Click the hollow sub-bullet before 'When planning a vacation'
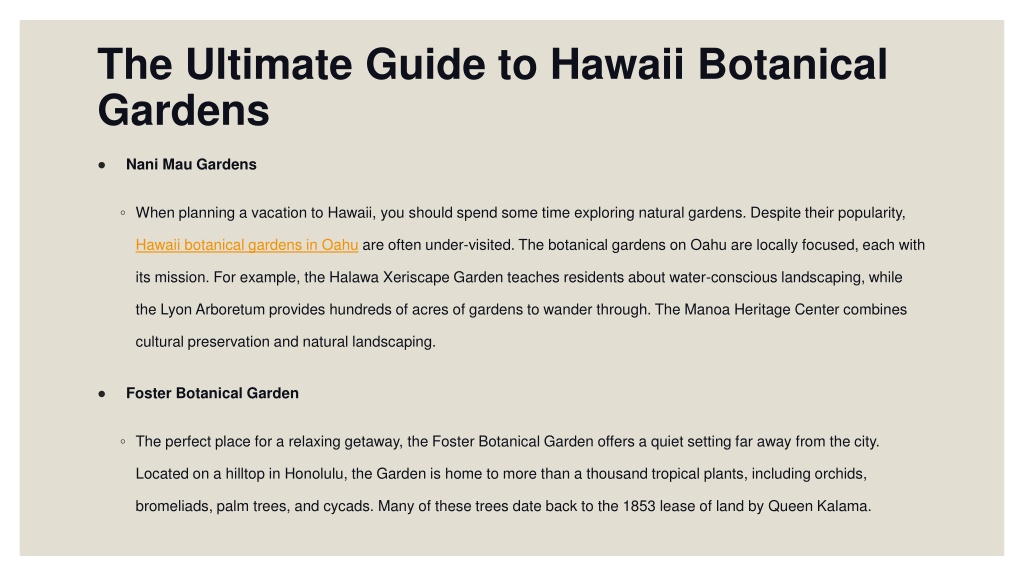Screen dimensions: 1024x576 coord(123,213)
